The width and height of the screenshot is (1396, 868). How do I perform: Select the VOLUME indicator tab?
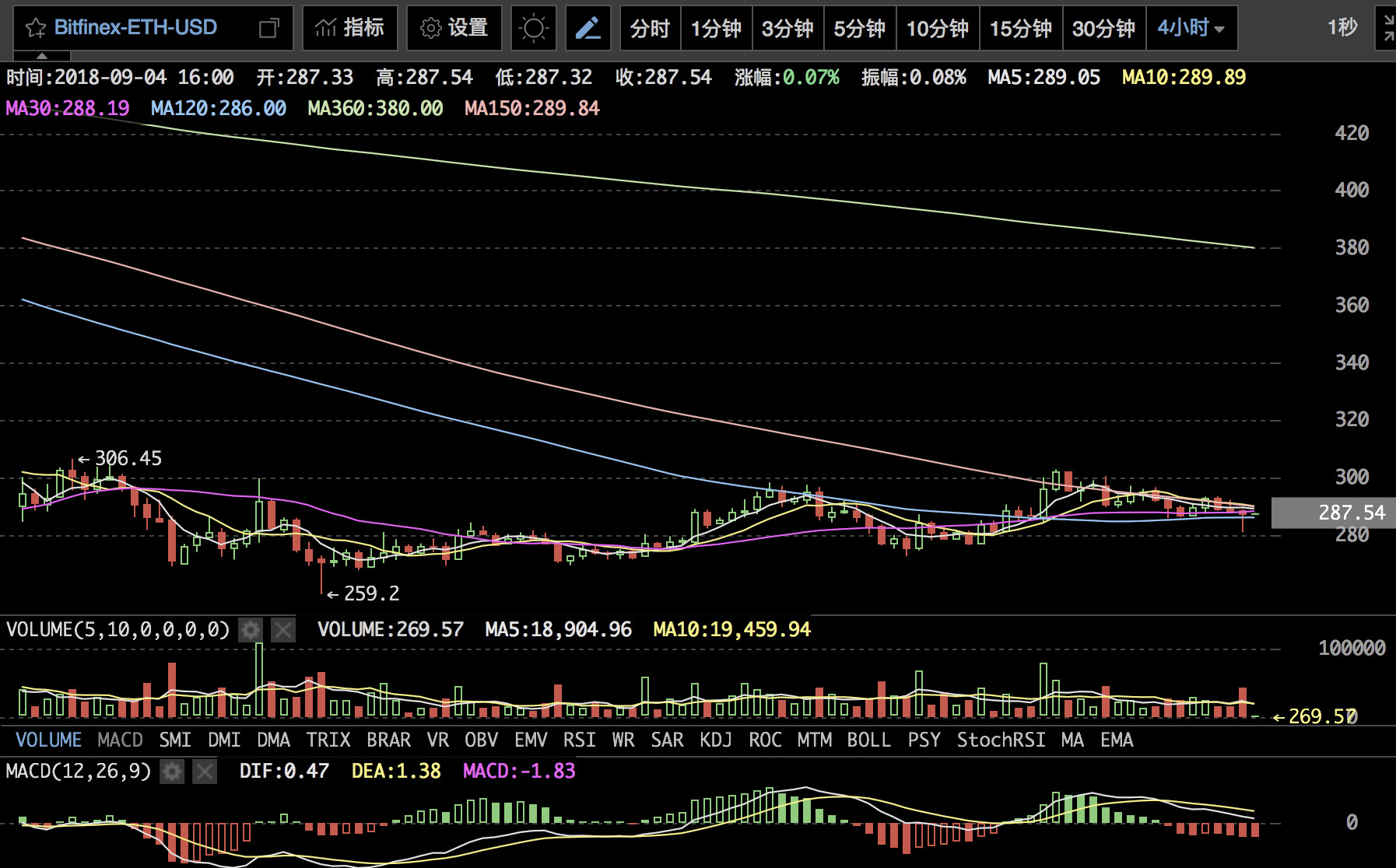coord(48,740)
